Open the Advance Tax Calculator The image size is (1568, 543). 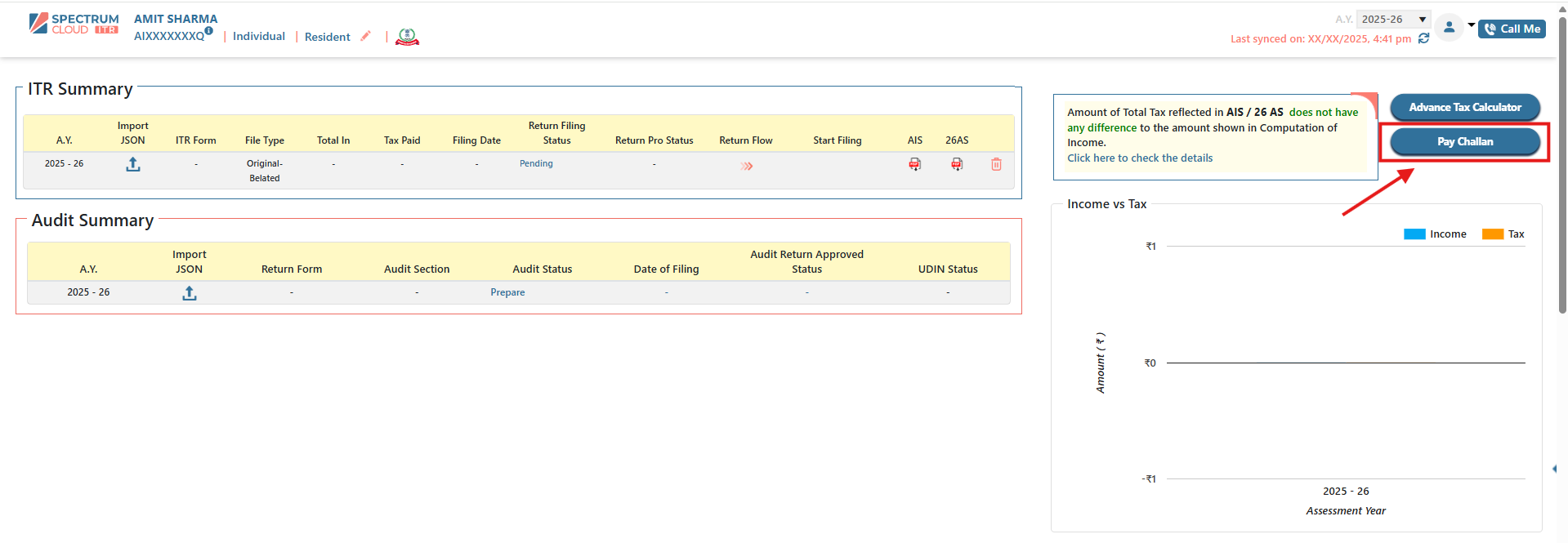(1464, 107)
